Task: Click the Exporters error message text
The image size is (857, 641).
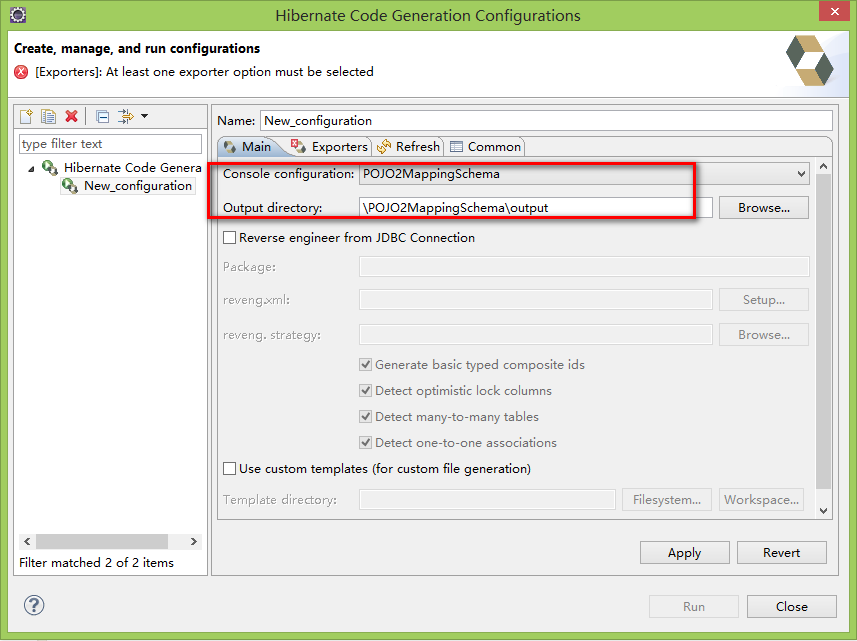Action: [204, 72]
